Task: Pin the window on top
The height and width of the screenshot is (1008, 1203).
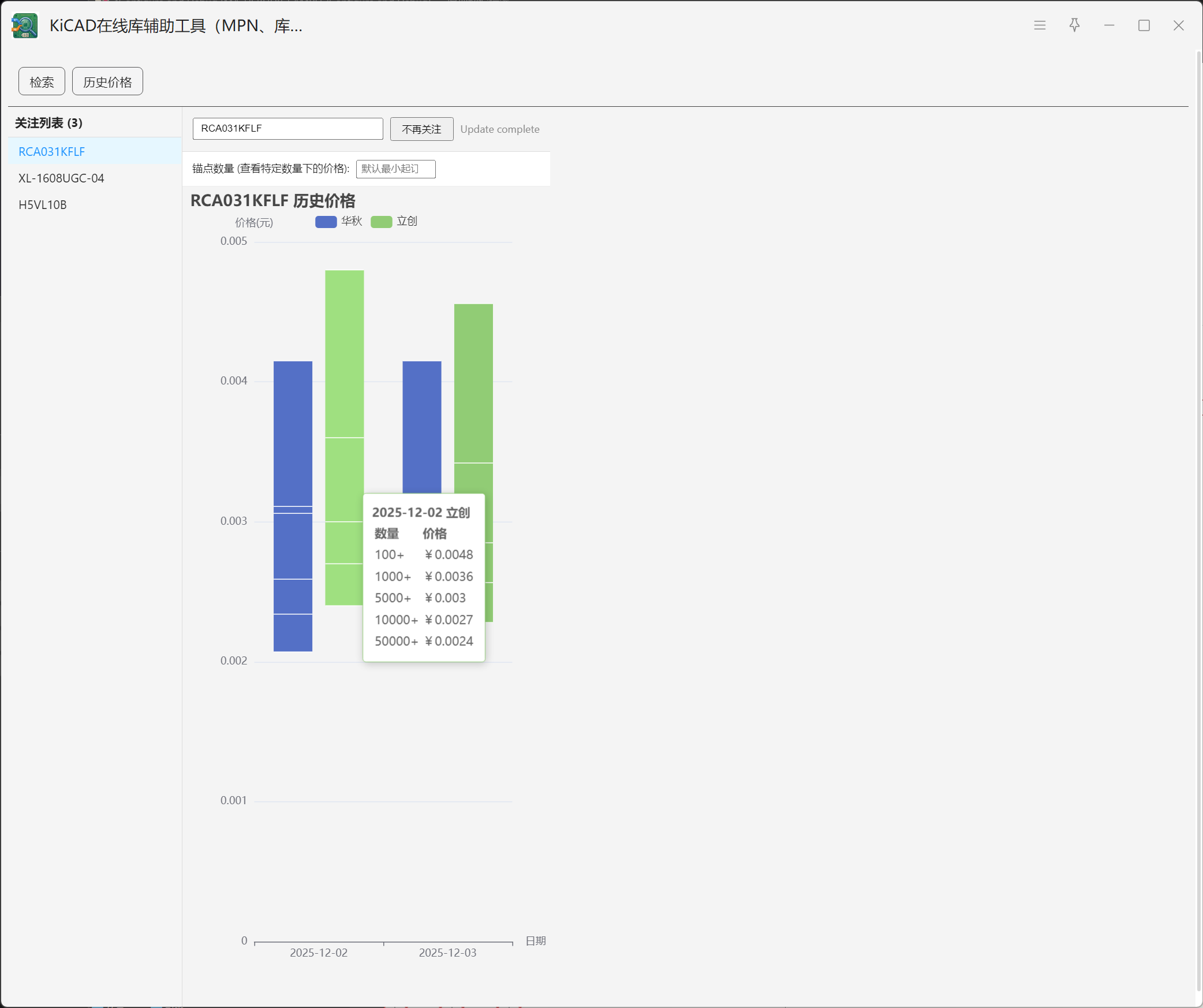Action: point(1074,25)
